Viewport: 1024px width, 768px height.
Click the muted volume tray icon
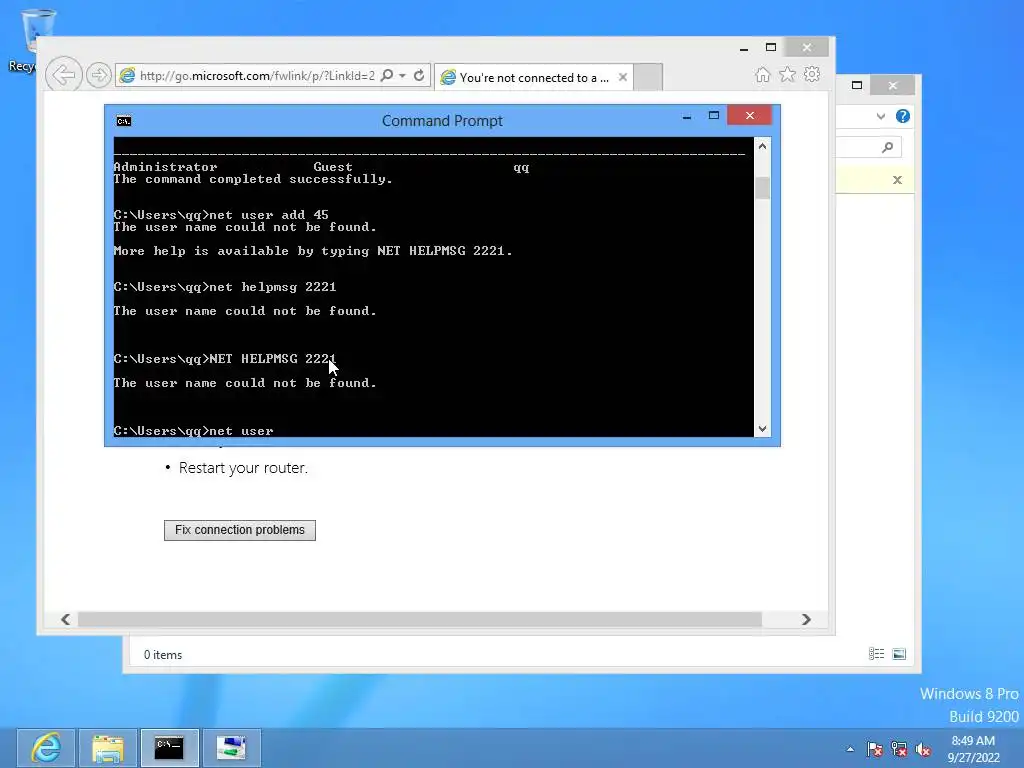923,749
